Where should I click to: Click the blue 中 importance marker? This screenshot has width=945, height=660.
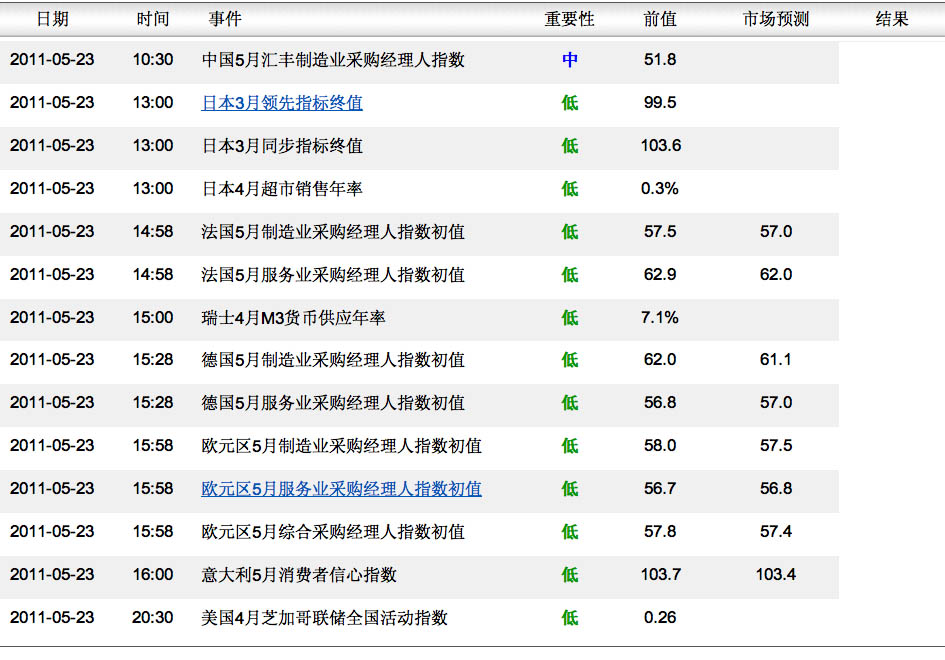pyautogui.click(x=570, y=60)
